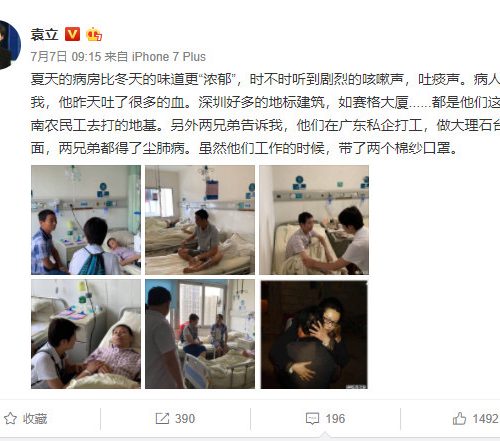Open photo of patient lying in bed
Screen dimensions: 500x441
86,334
